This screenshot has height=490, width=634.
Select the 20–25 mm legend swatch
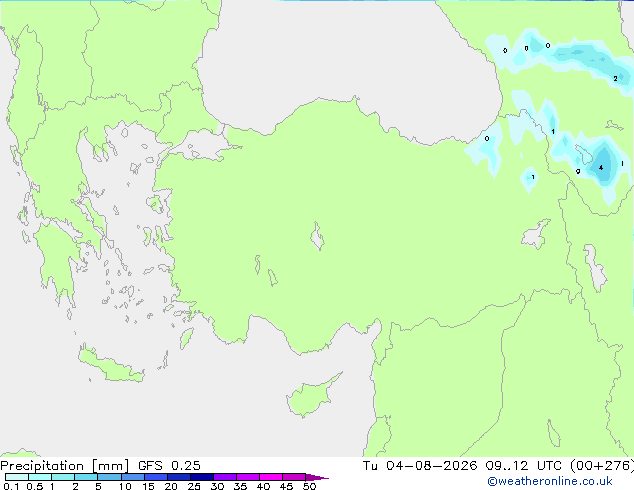(179, 477)
